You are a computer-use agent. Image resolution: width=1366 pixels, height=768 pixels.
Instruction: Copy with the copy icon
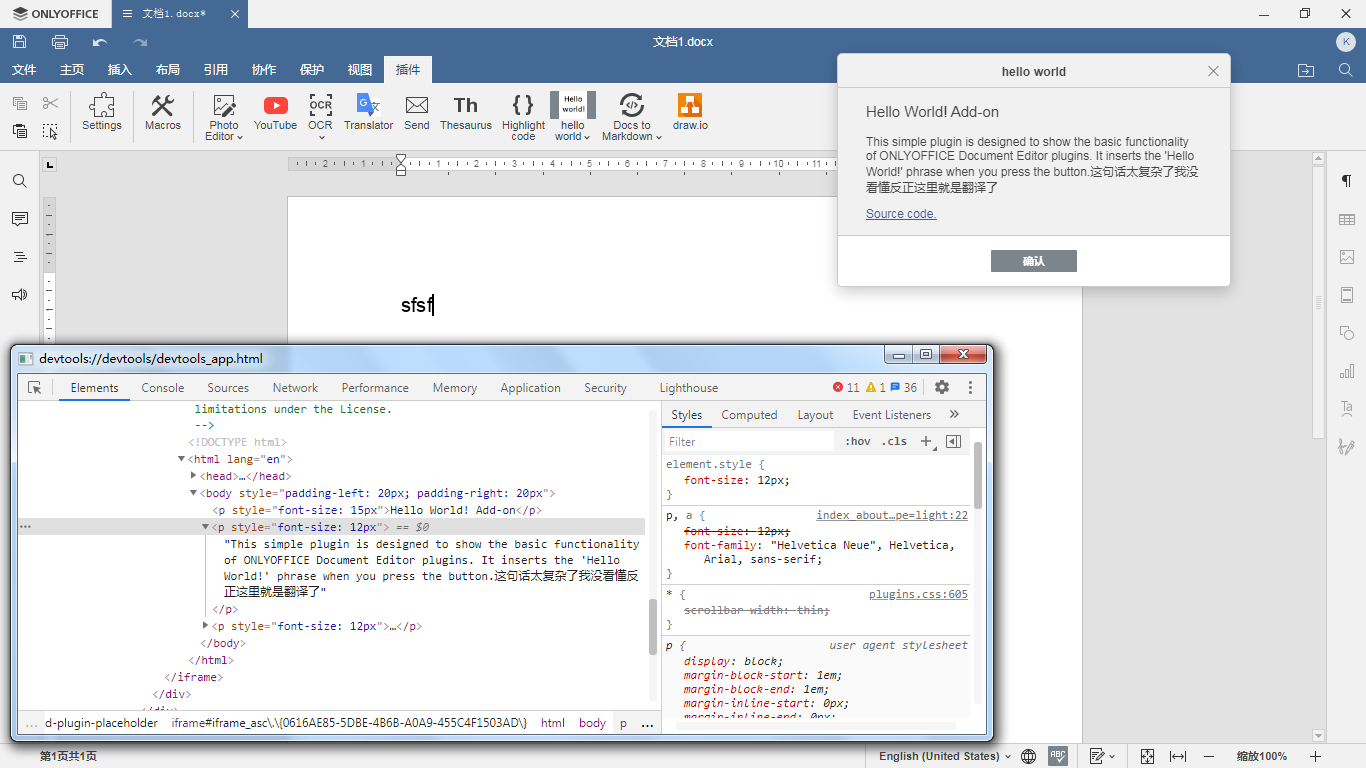20,103
